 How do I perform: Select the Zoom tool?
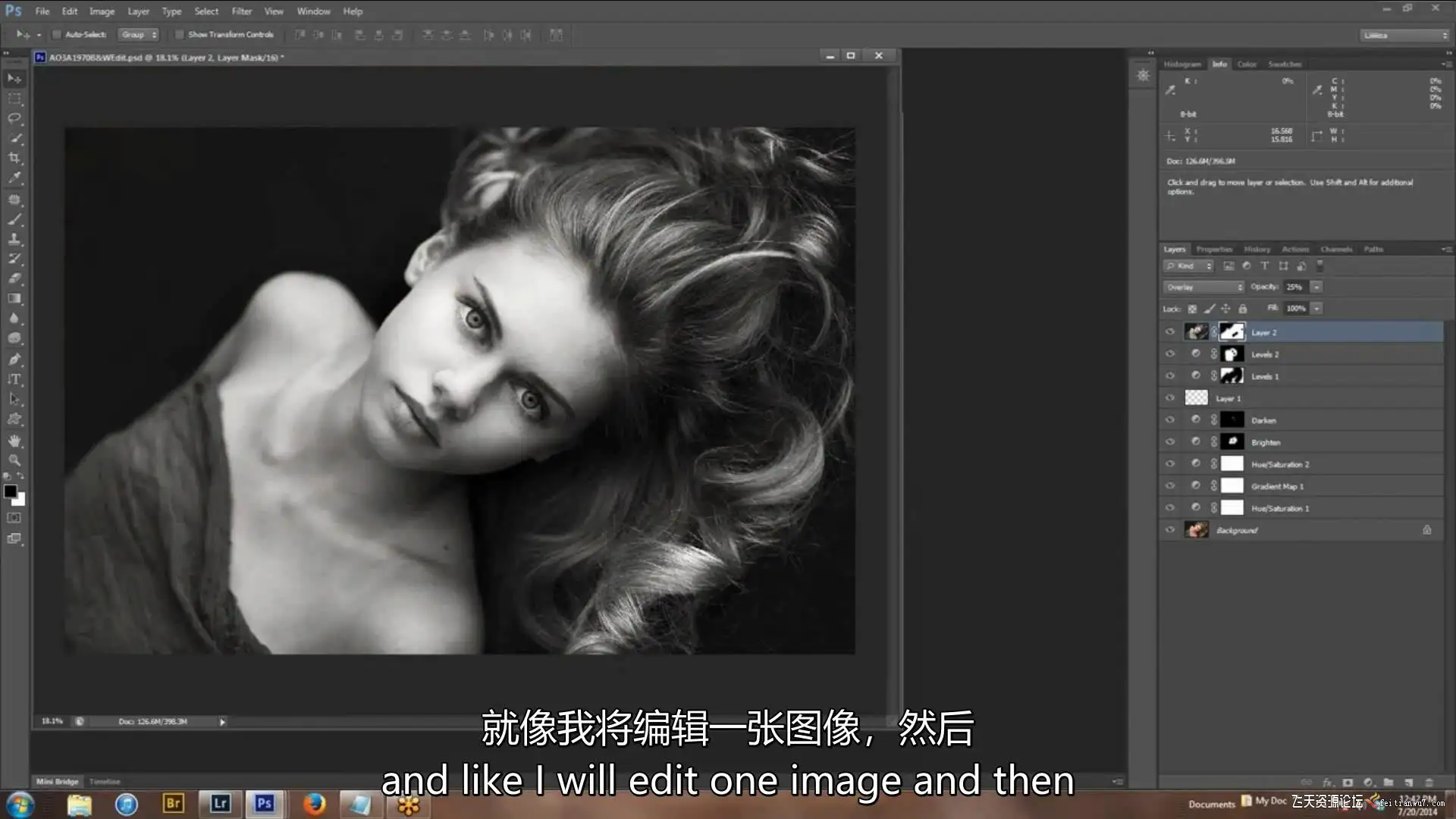tap(14, 460)
